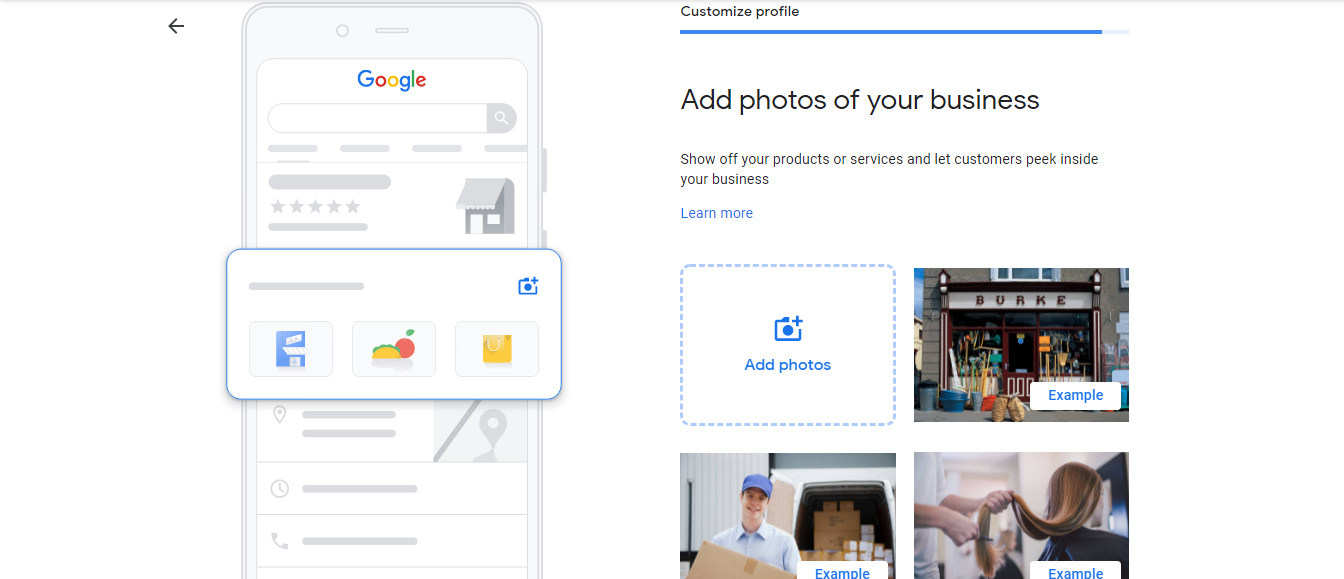1344x579 pixels.
Task: Select the camera icon on the phone popup card
Action: (x=527, y=286)
